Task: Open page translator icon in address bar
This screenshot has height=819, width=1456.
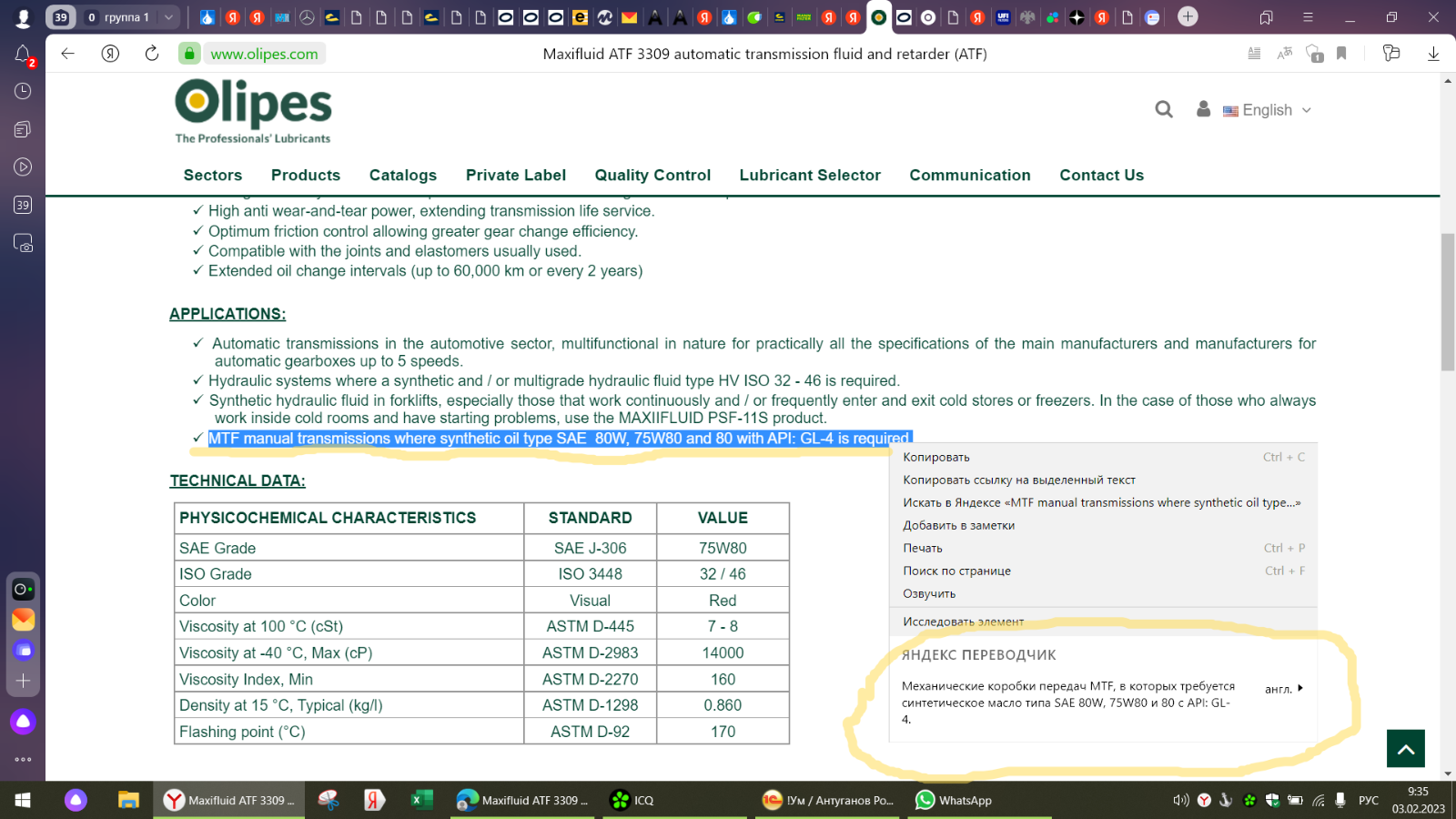Action: click(x=1285, y=54)
